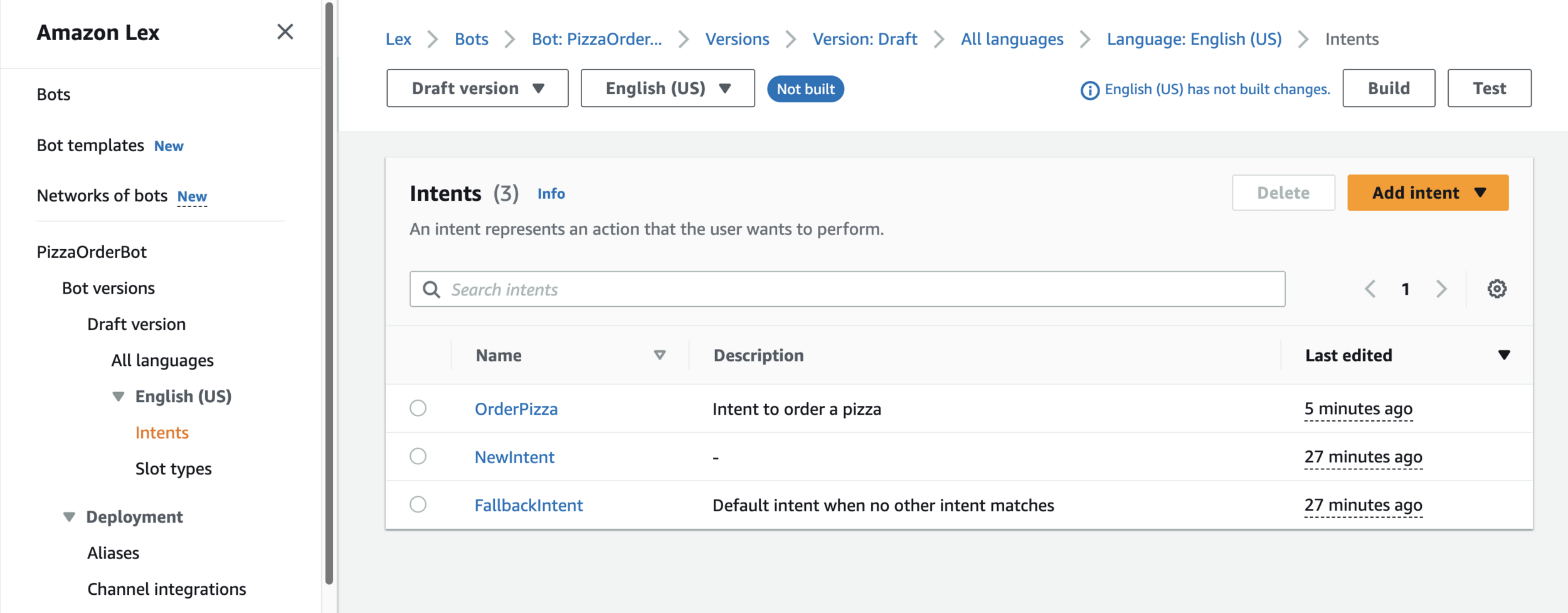This screenshot has height=613, width=1568.
Task: Collapse the Deployment section in sidebar
Action: [x=69, y=517]
